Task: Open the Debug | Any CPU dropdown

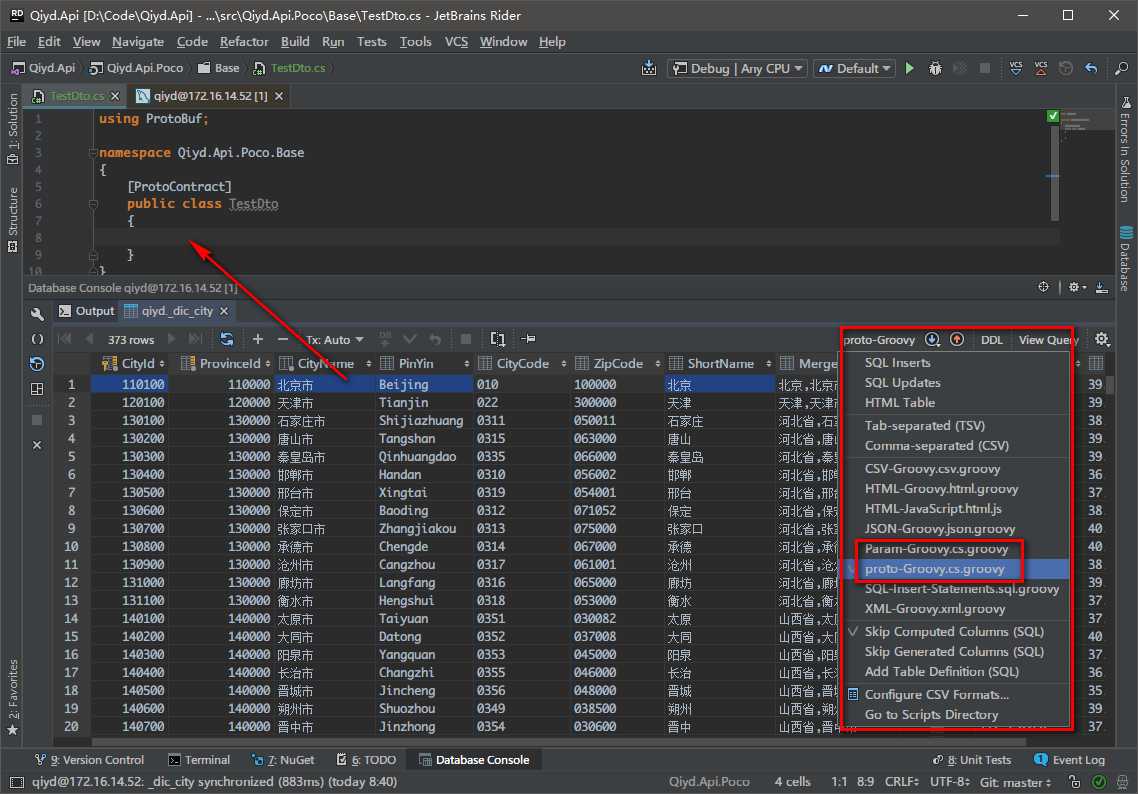Action: (x=737, y=68)
